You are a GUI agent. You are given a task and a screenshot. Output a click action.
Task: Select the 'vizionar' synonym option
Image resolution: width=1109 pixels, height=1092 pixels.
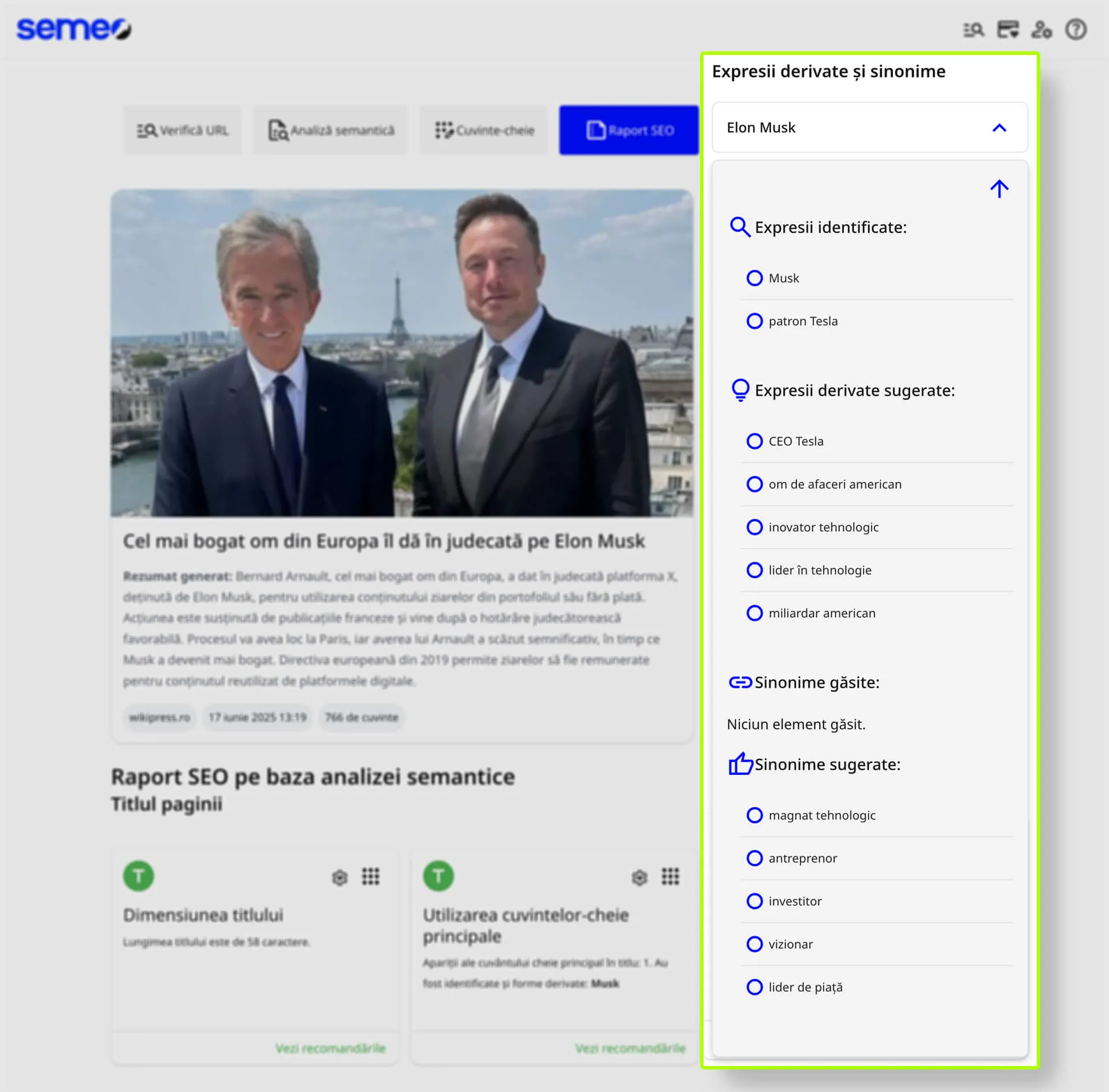pos(754,944)
